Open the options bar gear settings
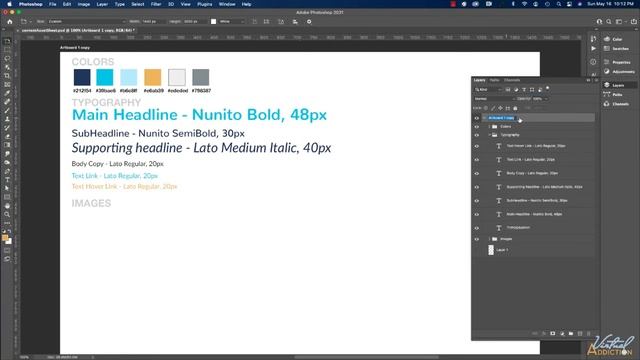This screenshot has width=640, height=360. coord(309,22)
